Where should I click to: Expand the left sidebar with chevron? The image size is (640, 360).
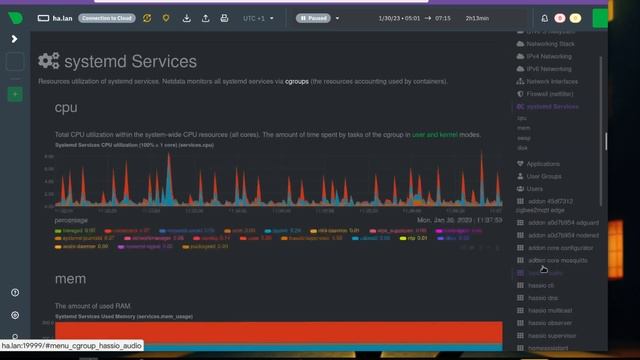pyautogui.click(x=14, y=39)
